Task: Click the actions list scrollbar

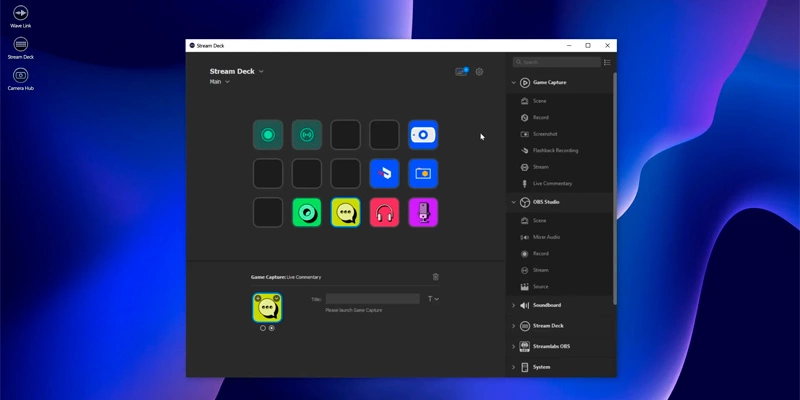Action: (614, 189)
